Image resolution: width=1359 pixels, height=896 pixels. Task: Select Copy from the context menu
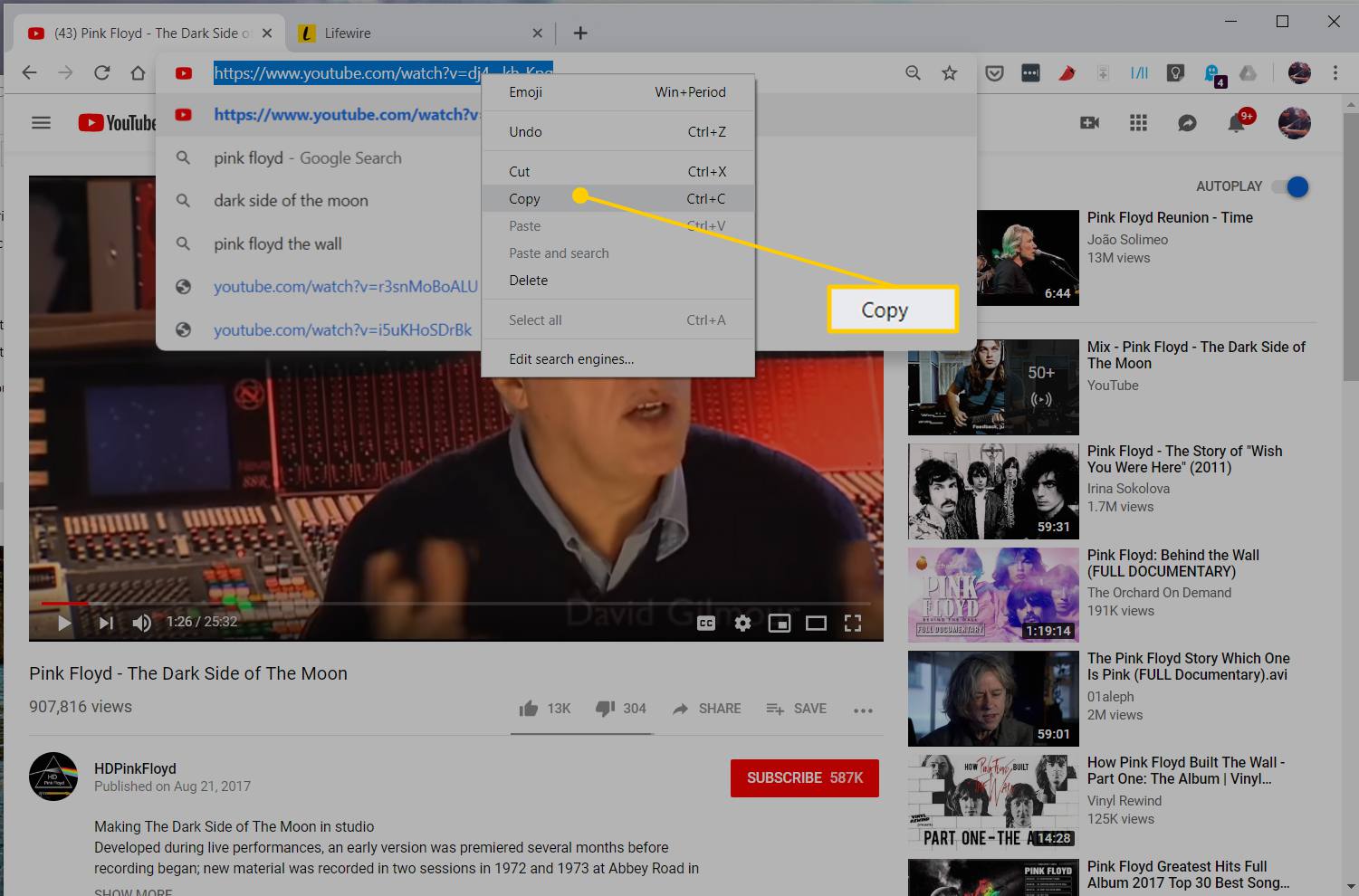[x=525, y=199]
